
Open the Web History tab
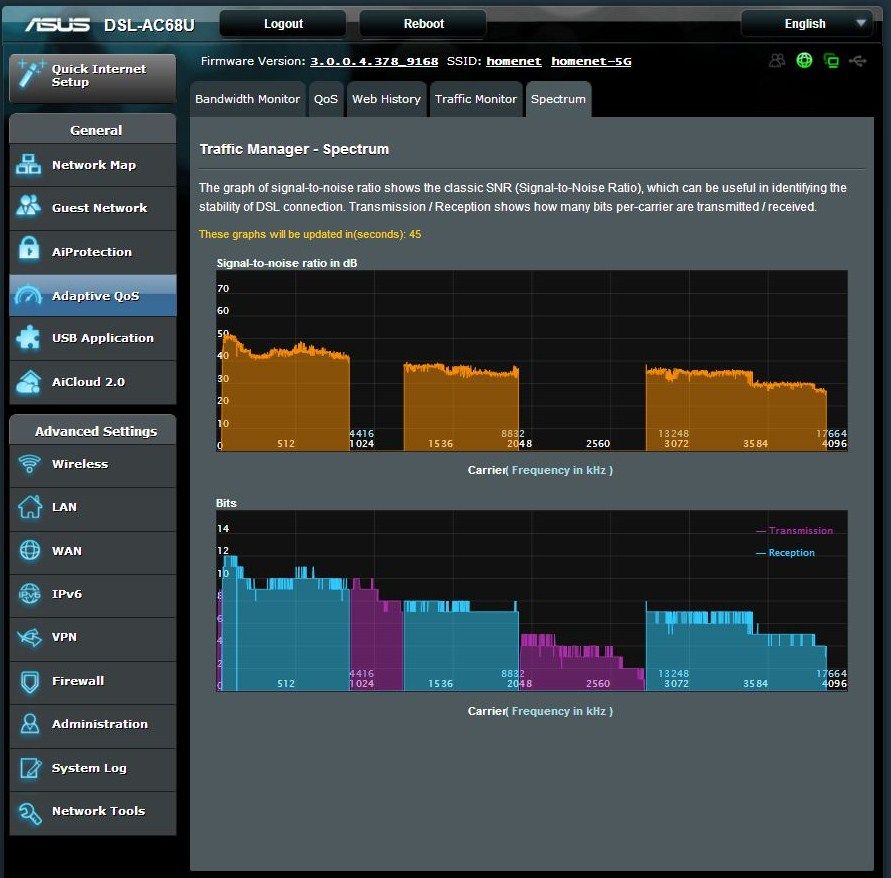click(386, 99)
